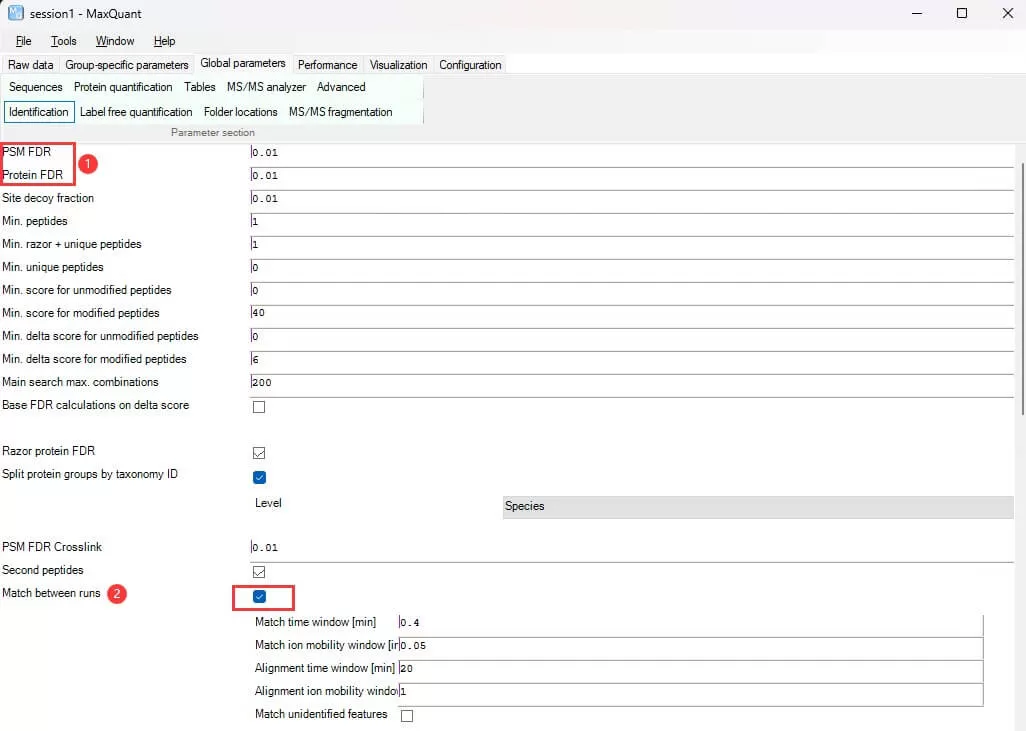Open the File menu
Image resolution: width=1026 pixels, height=731 pixels.
point(23,41)
